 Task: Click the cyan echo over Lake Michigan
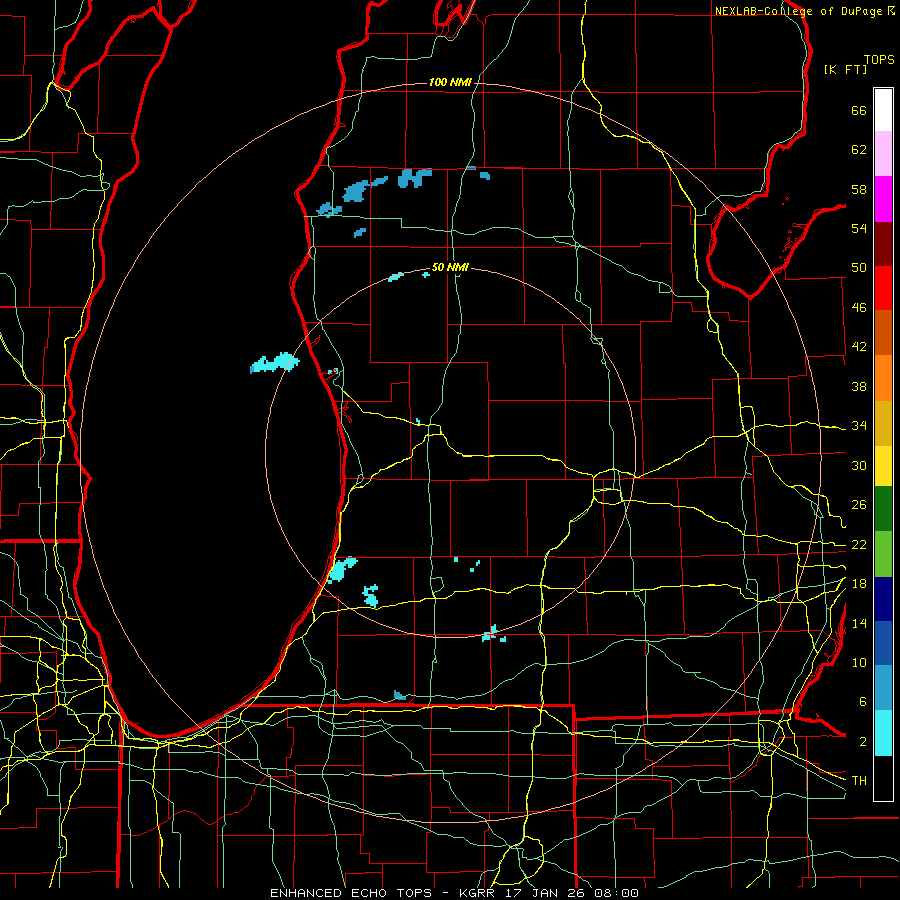(274, 363)
